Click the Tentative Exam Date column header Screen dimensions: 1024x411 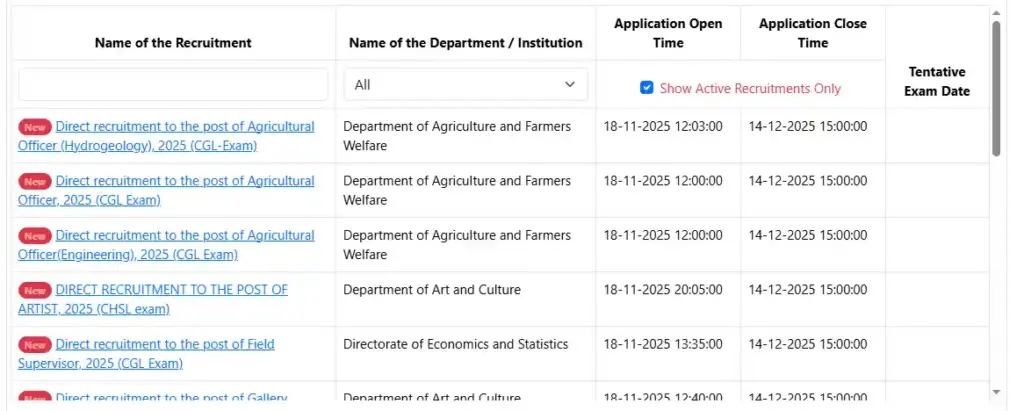[936, 82]
